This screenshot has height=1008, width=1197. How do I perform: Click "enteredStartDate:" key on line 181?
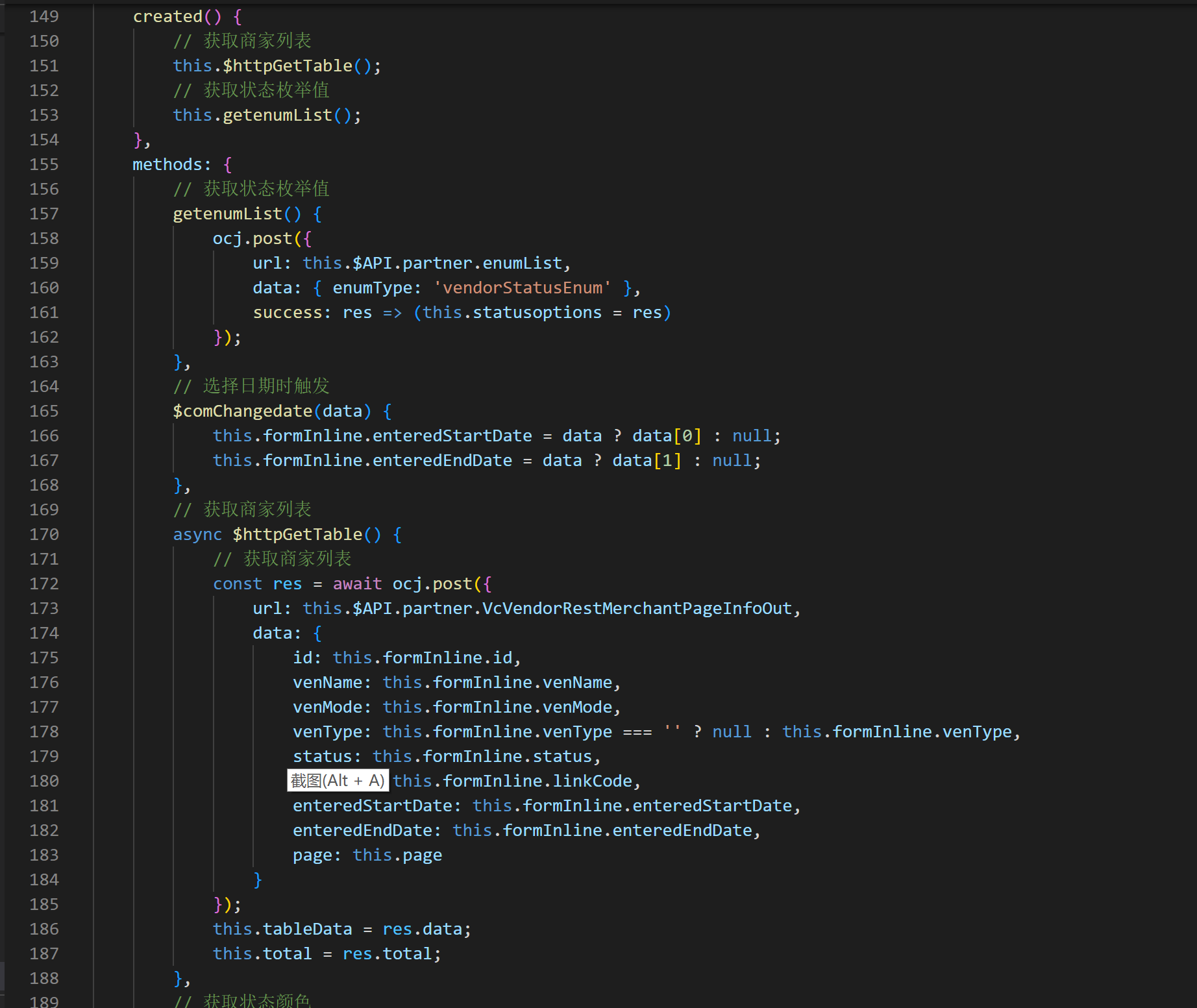pos(377,805)
